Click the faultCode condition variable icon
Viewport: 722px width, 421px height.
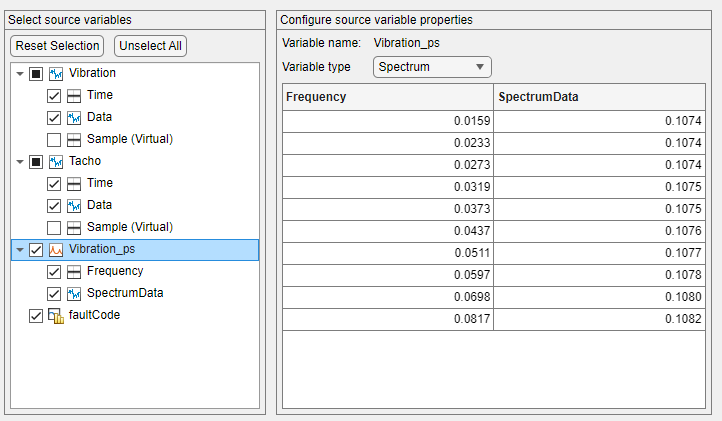56,315
